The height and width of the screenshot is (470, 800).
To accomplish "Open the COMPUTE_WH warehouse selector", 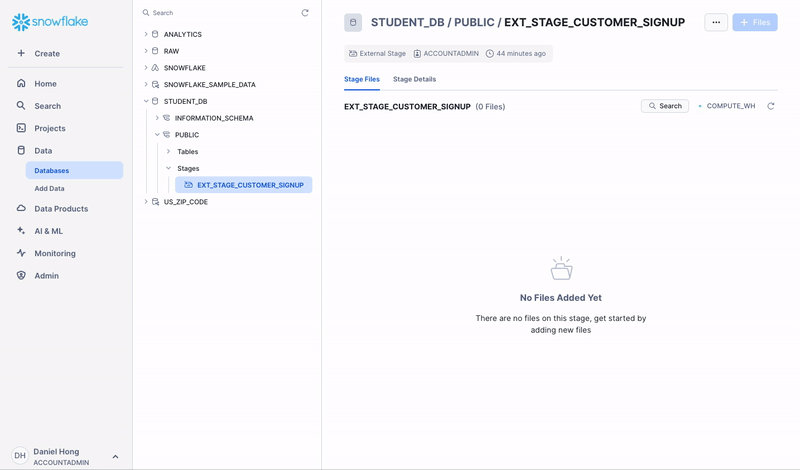I will tap(728, 106).
